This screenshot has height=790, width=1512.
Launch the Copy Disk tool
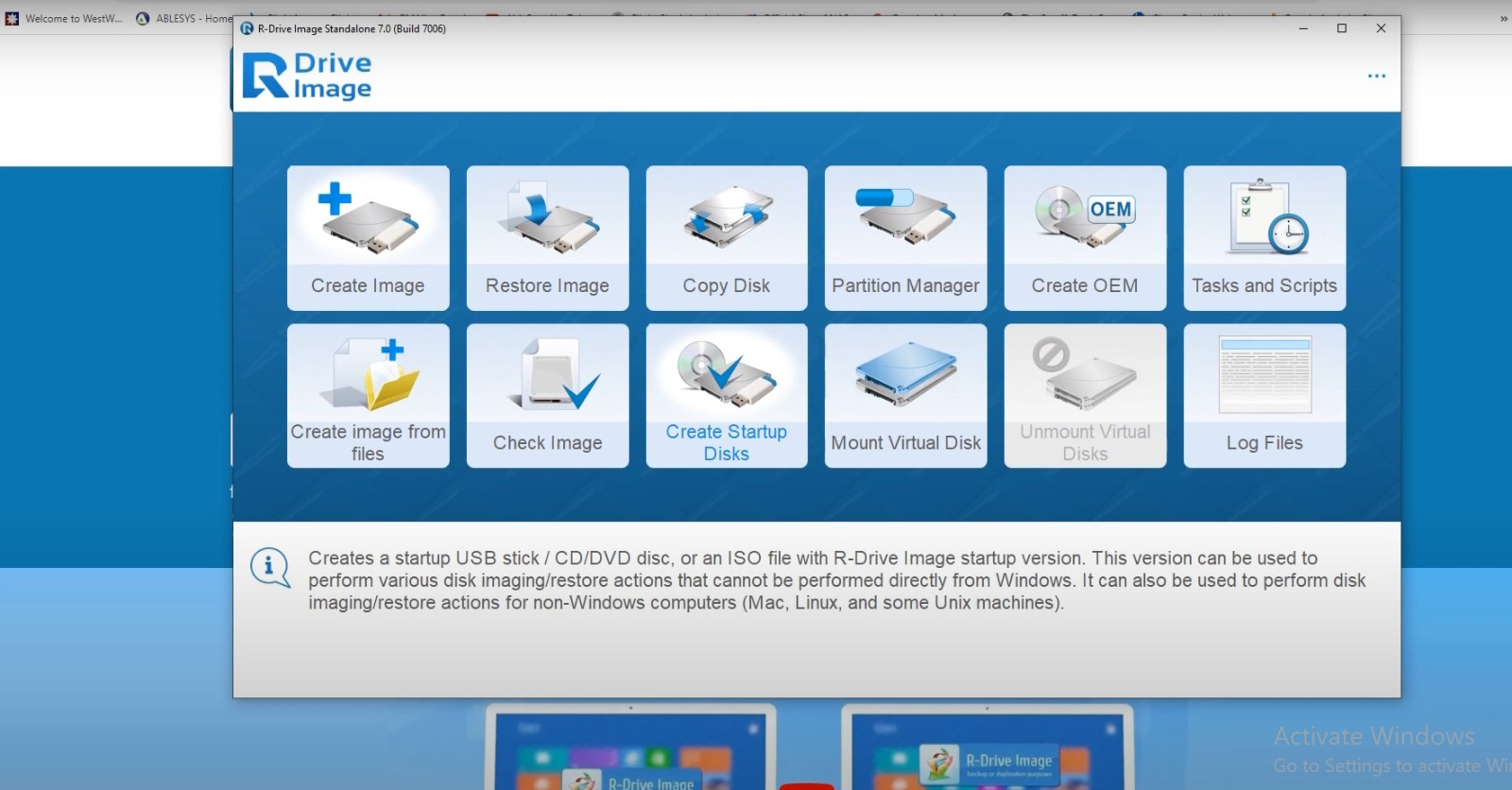(727, 238)
